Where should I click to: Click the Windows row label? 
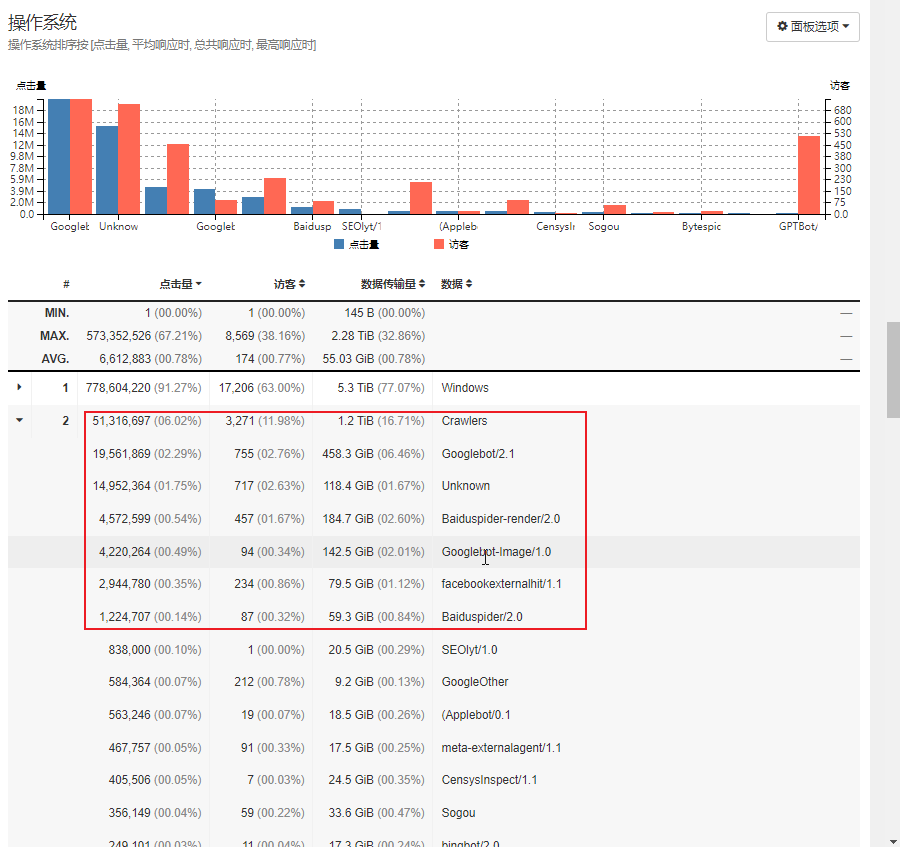click(x=465, y=388)
